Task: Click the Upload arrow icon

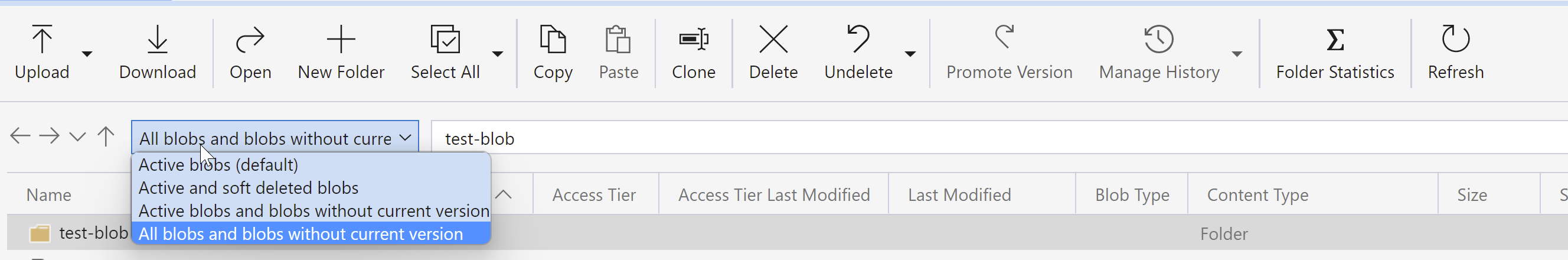Action: (x=42, y=39)
